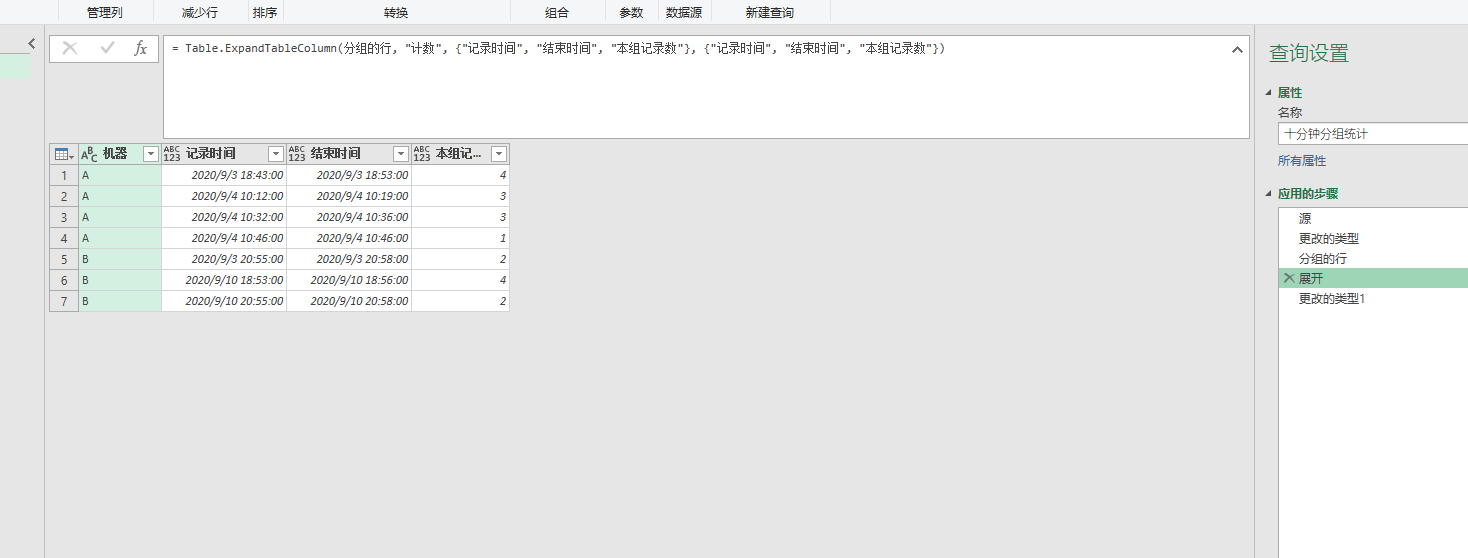
Task: Expand the collapsed queries pane chevron
Action: (31, 44)
